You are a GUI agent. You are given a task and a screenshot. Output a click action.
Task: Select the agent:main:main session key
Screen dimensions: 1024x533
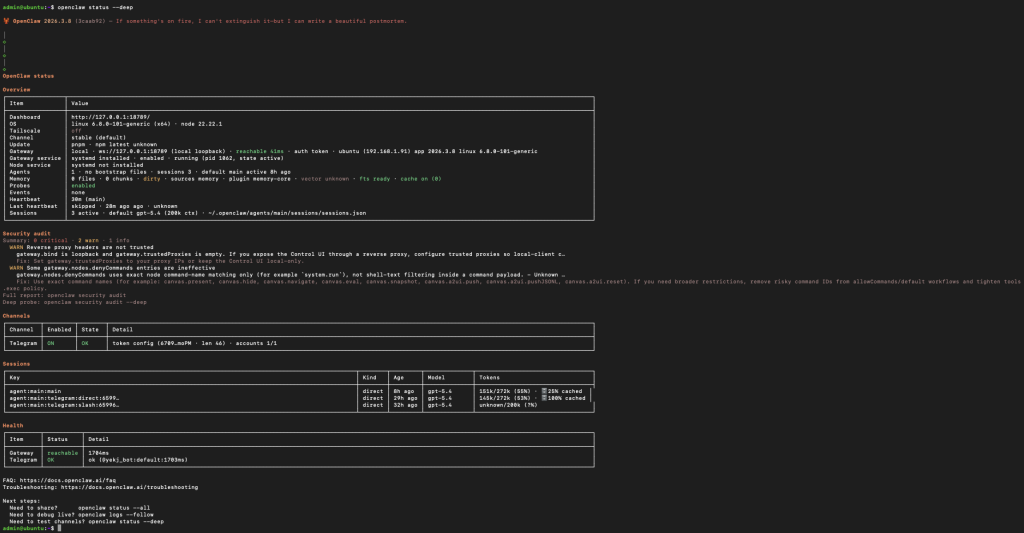pos(36,391)
